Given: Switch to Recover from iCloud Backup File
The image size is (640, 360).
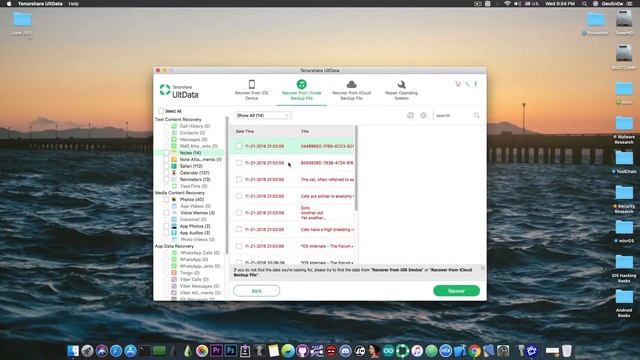Looking at the screenshot, I should 351,90.
